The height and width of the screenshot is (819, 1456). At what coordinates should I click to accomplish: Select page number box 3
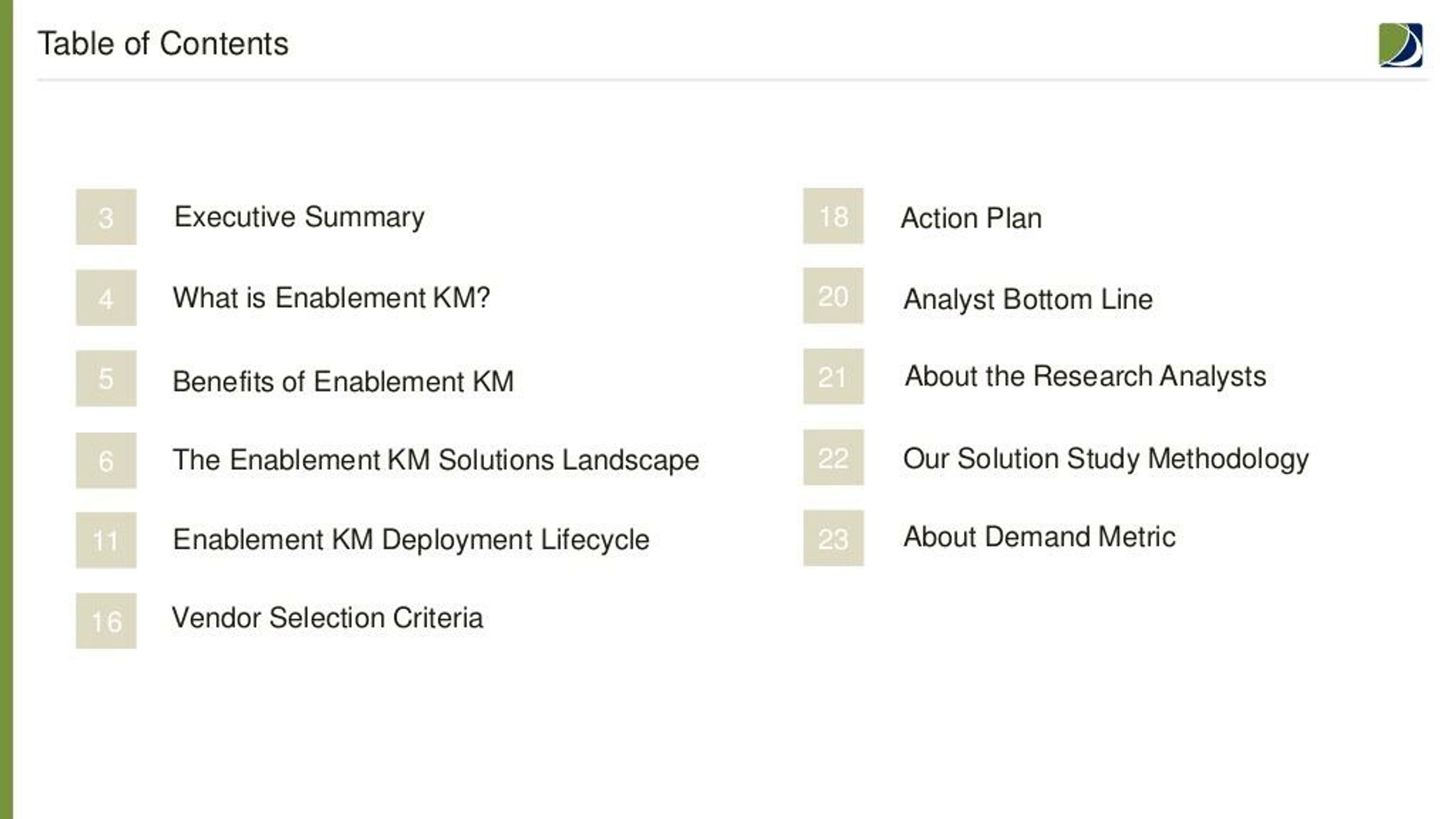coord(106,217)
